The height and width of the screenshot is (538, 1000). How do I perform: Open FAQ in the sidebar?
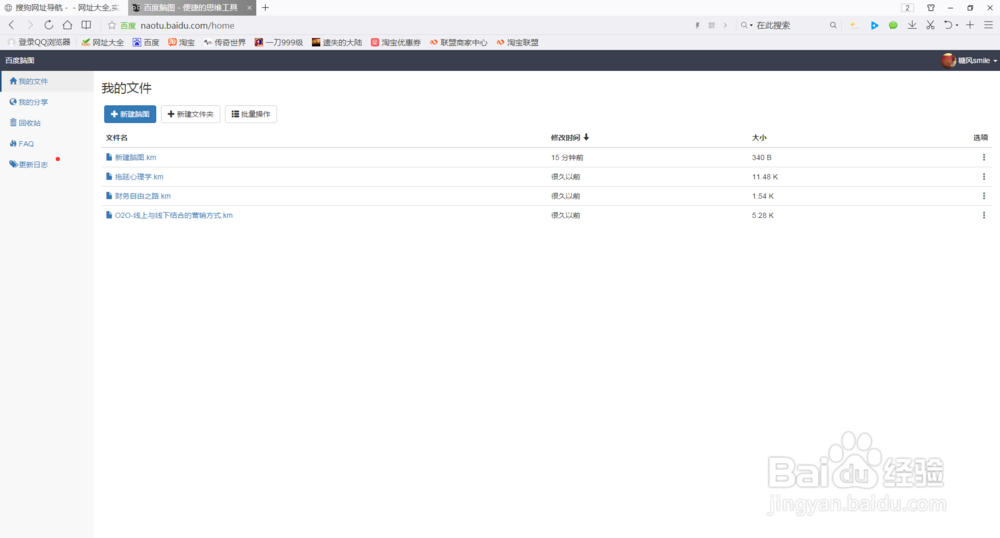(x=22, y=144)
